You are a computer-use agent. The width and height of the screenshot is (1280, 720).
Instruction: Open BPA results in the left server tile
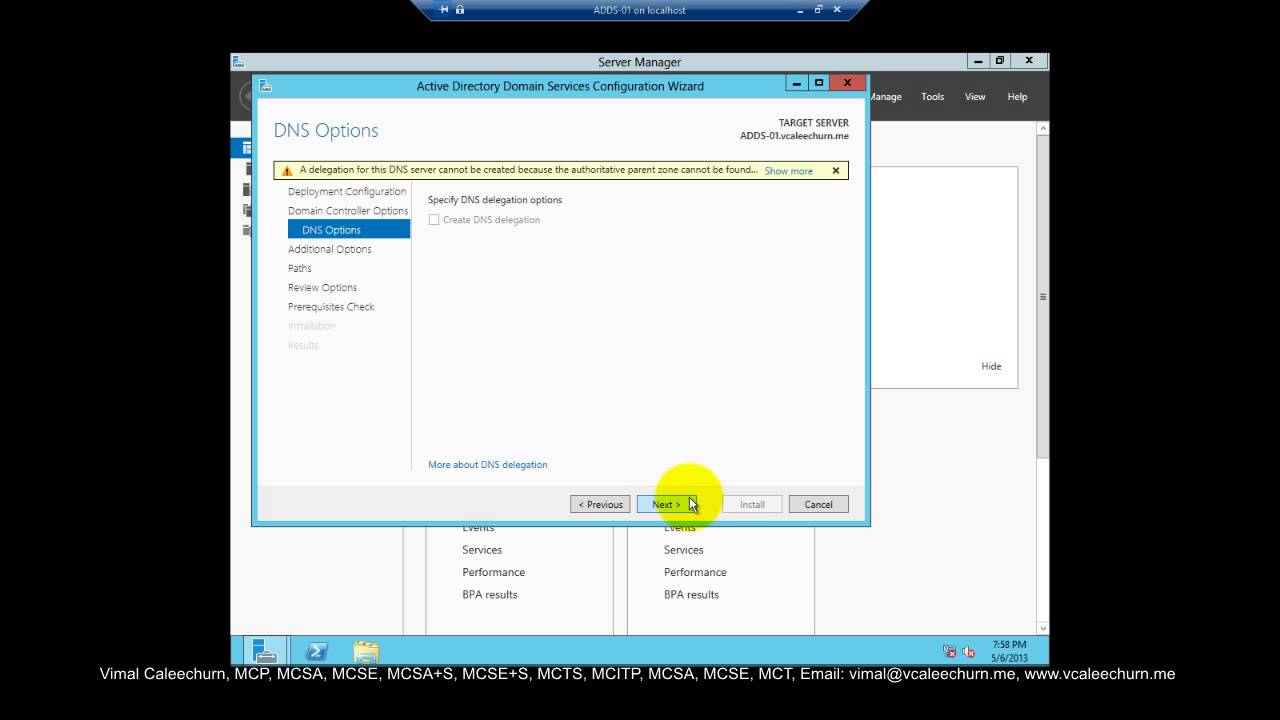click(x=490, y=594)
